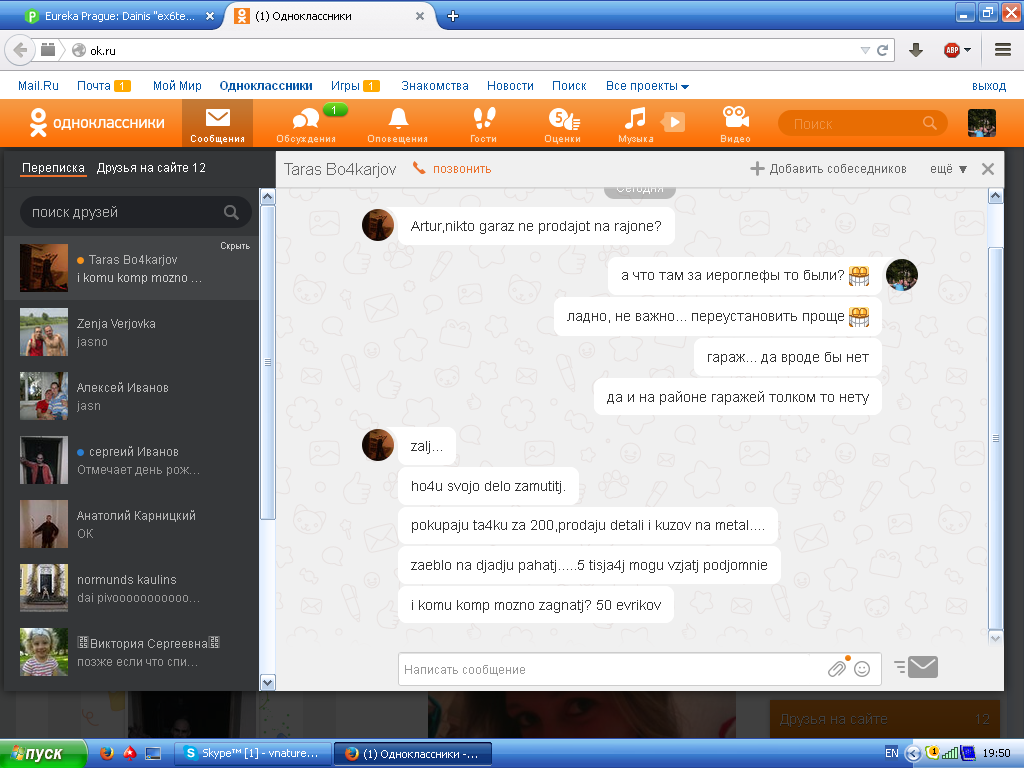Open Гости footprints icon

(x=483, y=123)
